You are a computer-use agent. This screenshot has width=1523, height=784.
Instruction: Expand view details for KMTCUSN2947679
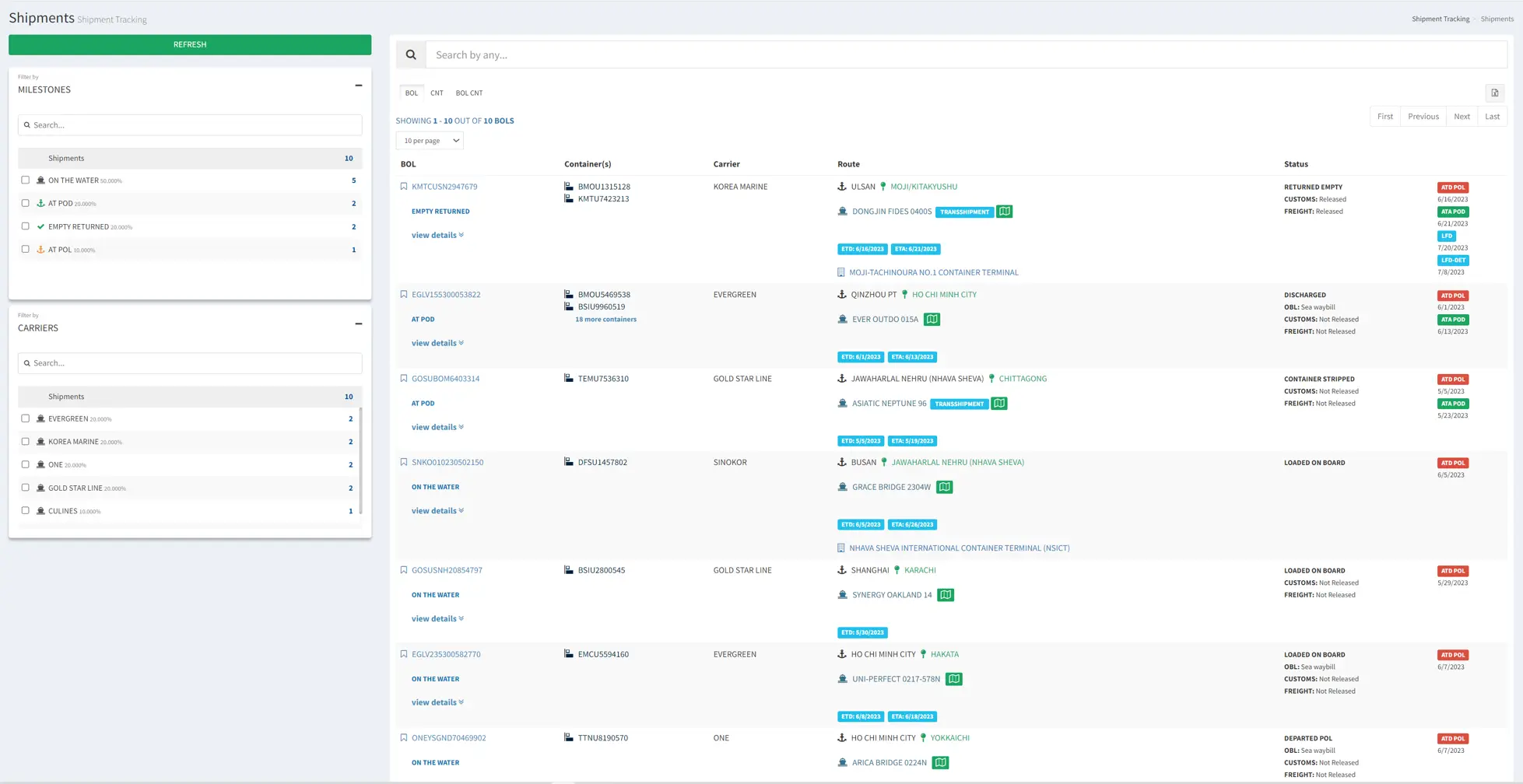pyautogui.click(x=437, y=235)
